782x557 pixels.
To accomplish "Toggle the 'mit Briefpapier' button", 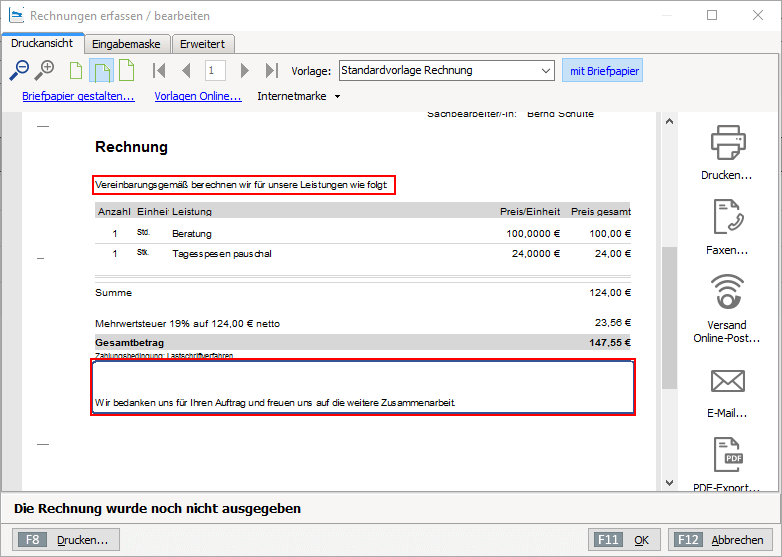I will pyautogui.click(x=602, y=70).
